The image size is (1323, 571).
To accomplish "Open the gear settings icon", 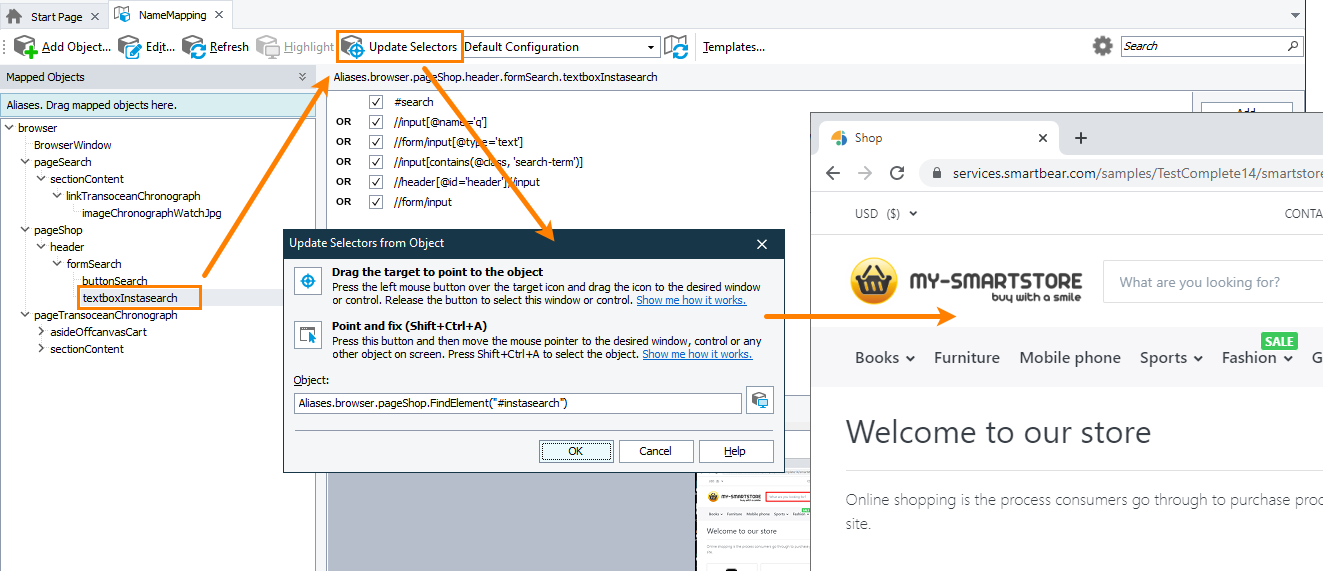I will point(1102,46).
